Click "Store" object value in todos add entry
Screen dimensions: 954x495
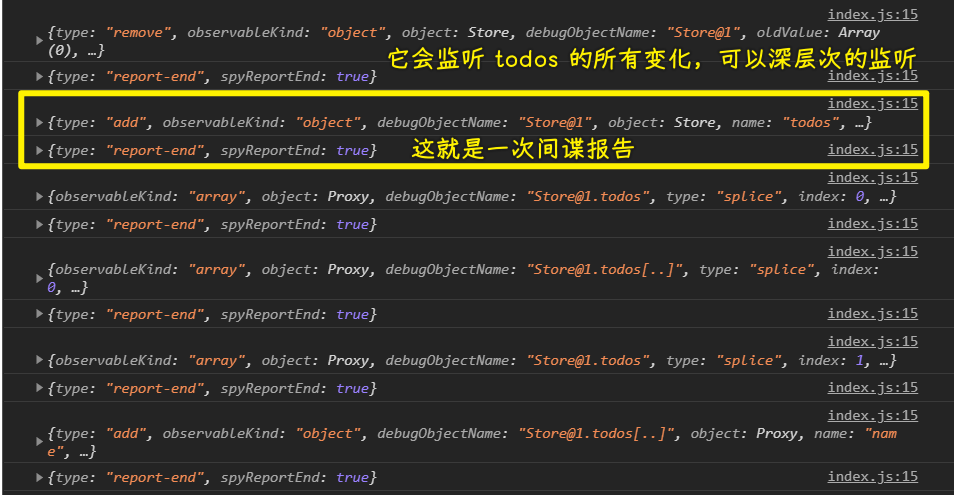[694, 123]
